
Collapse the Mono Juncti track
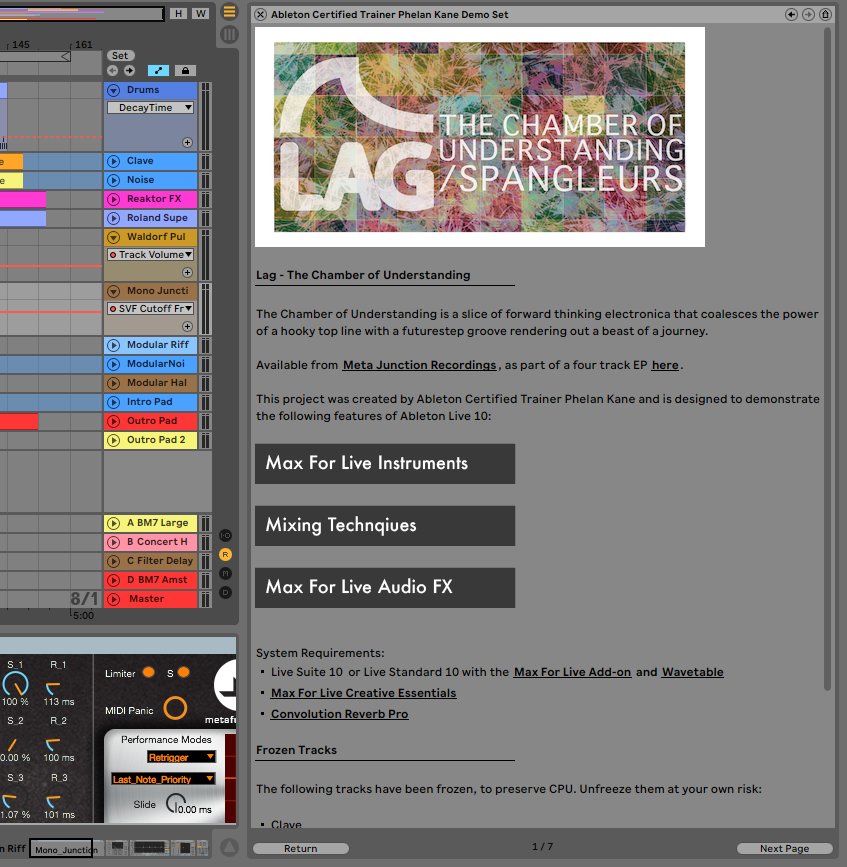(x=114, y=291)
